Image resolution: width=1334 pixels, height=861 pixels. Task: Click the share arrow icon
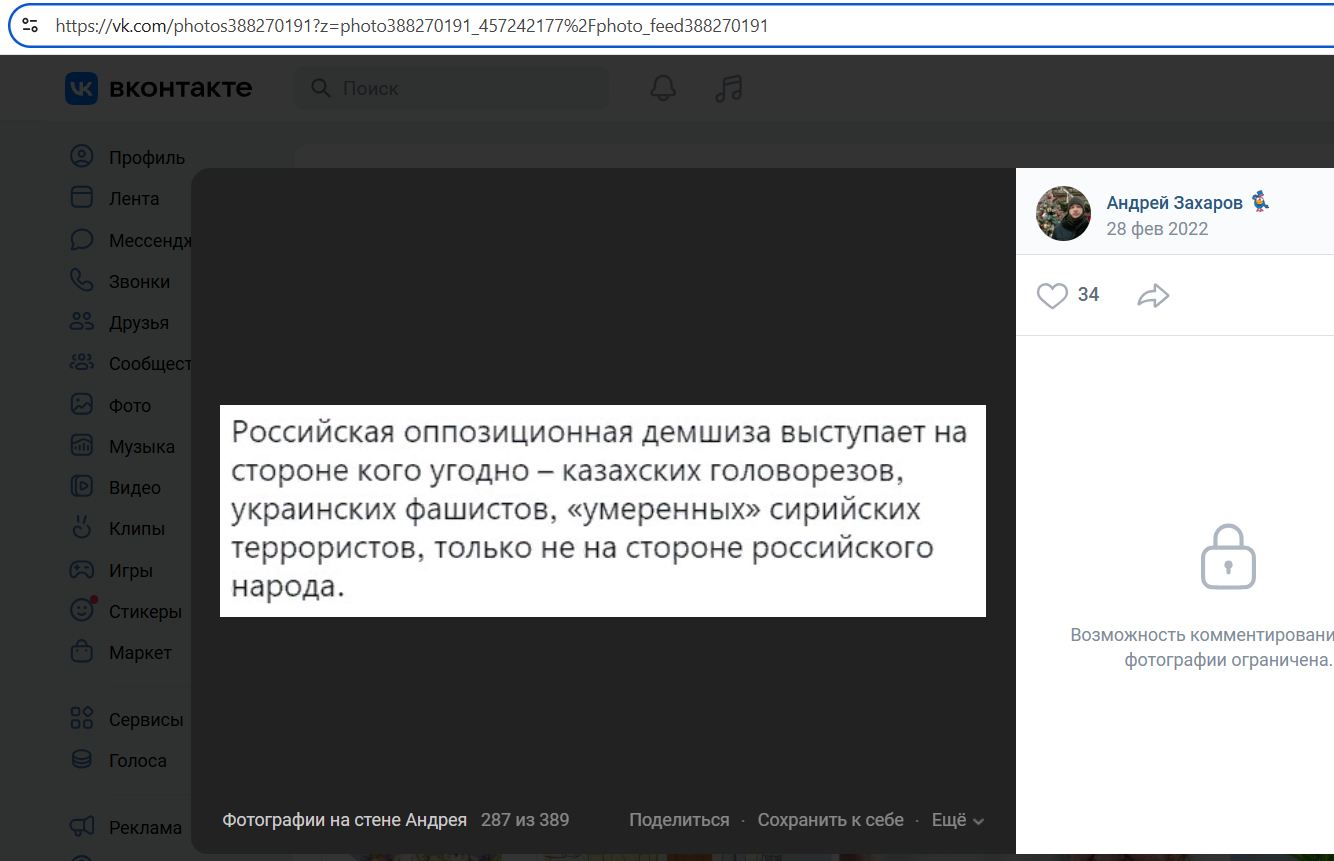coord(1153,295)
